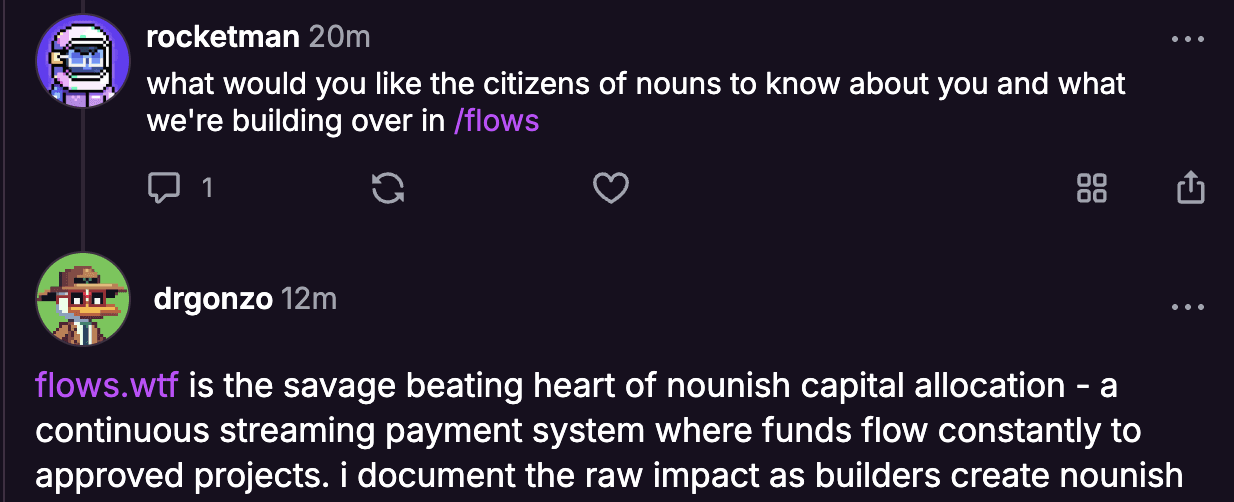Click the reply count "1"
Image resolution: width=1234 pixels, height=502 pixels.
(208, 187)
